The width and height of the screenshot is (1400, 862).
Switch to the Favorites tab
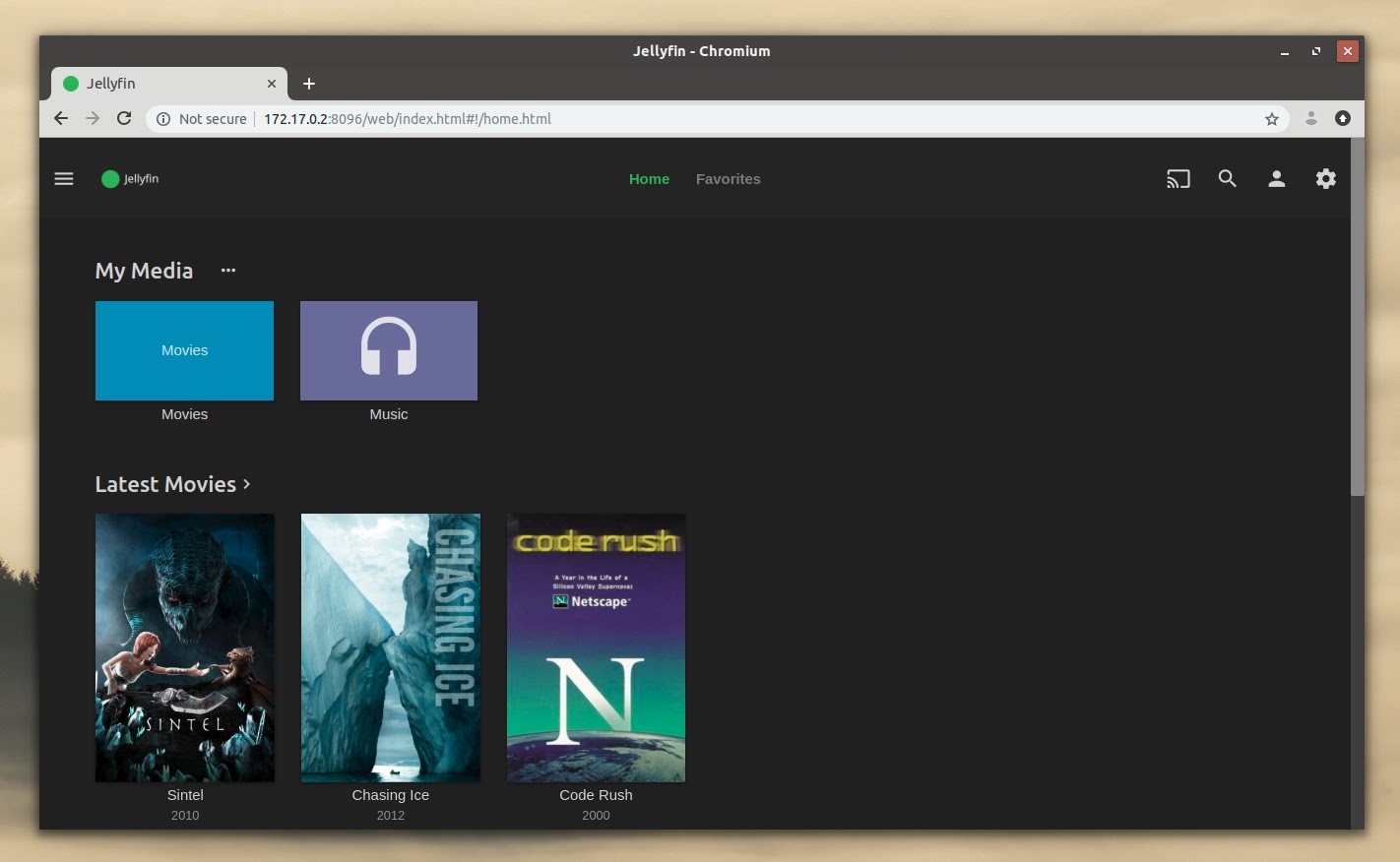pyautogui.click(x=728, y=179)
